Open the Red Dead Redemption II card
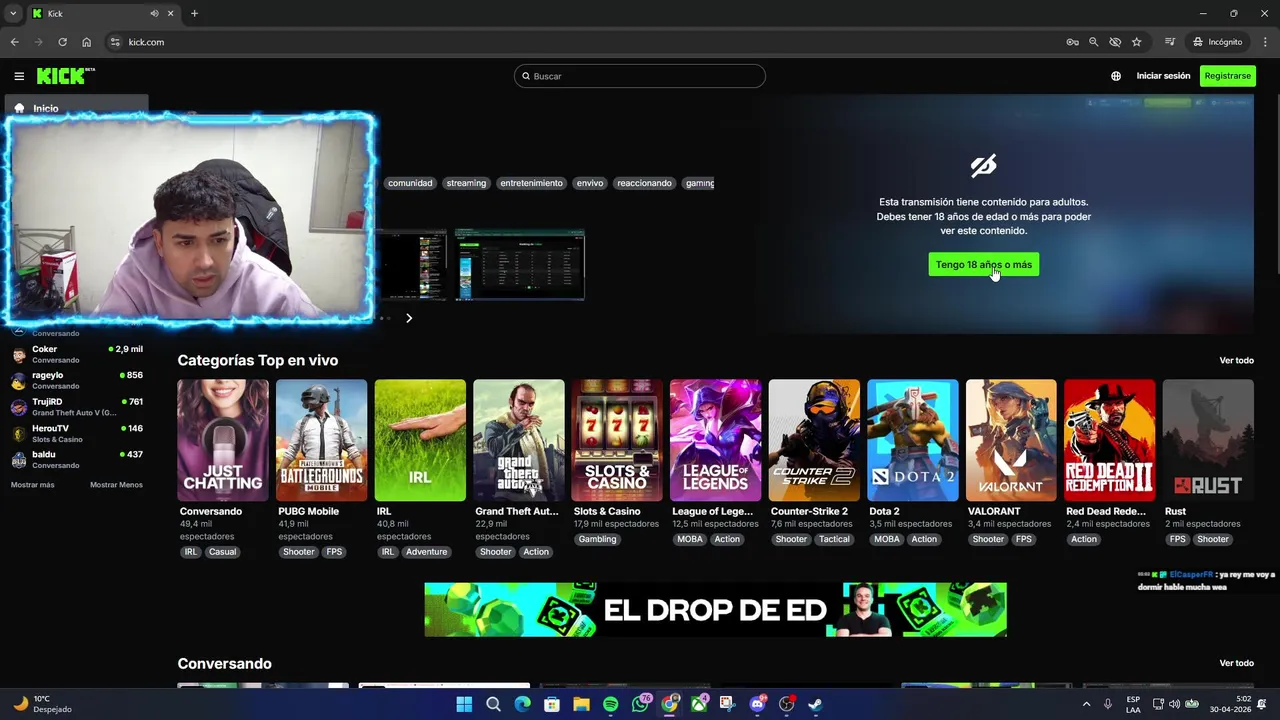The height and width of the screenshot is (720, 1280). (1109, 440)
